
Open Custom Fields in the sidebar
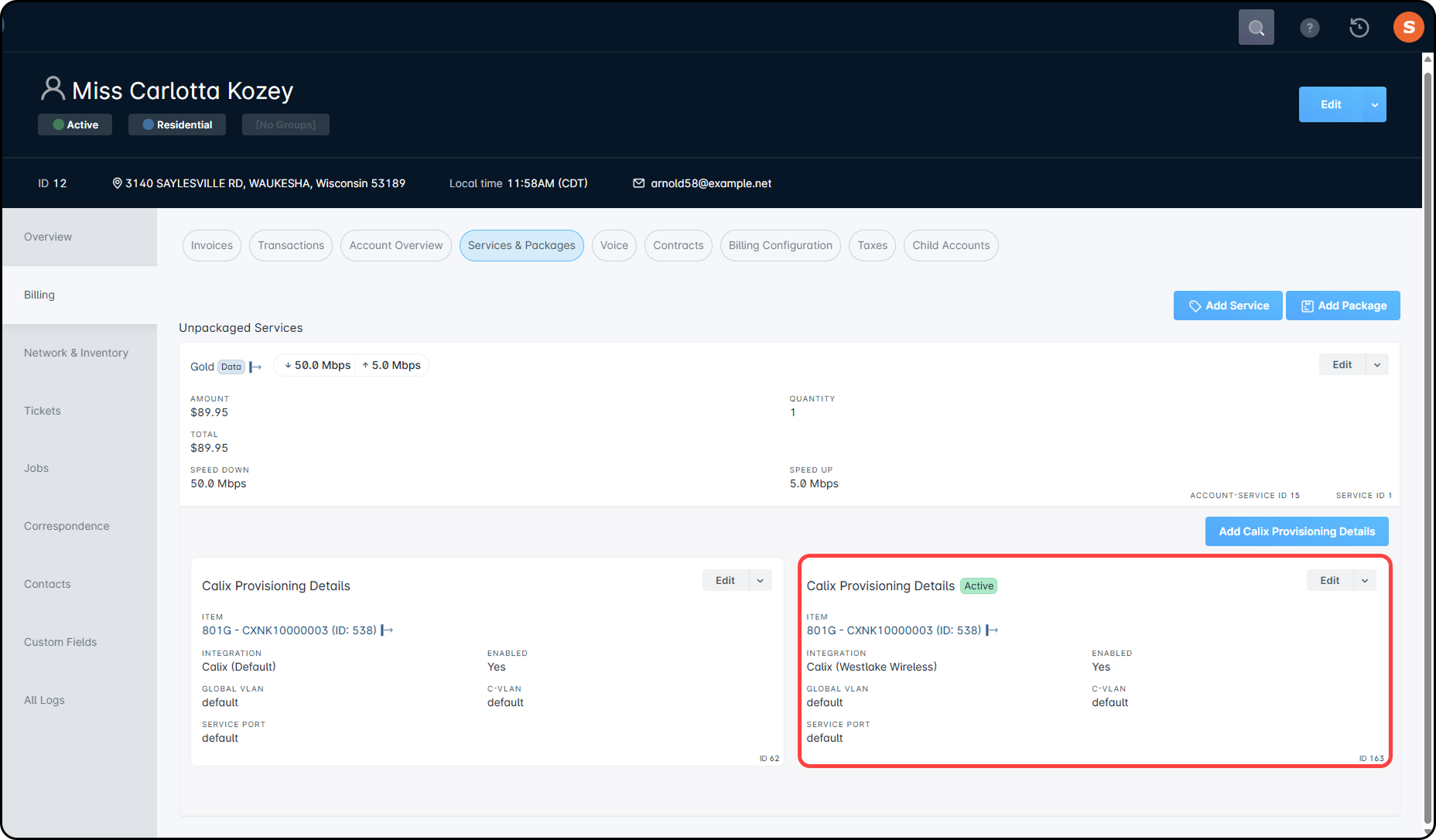point(79,642)
